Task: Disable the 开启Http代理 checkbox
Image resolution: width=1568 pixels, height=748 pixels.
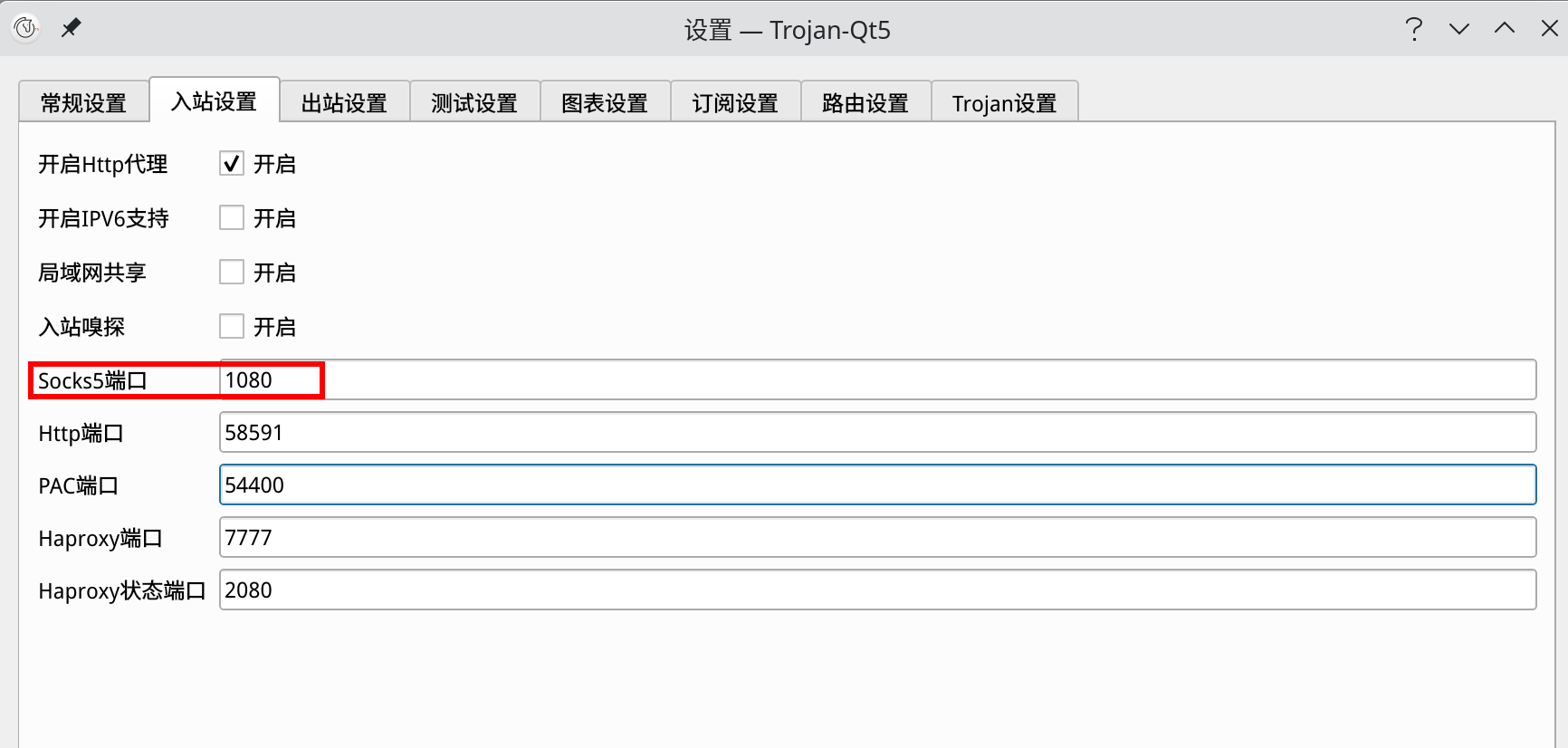Action: pyautogui.click(x=232, y=164)
